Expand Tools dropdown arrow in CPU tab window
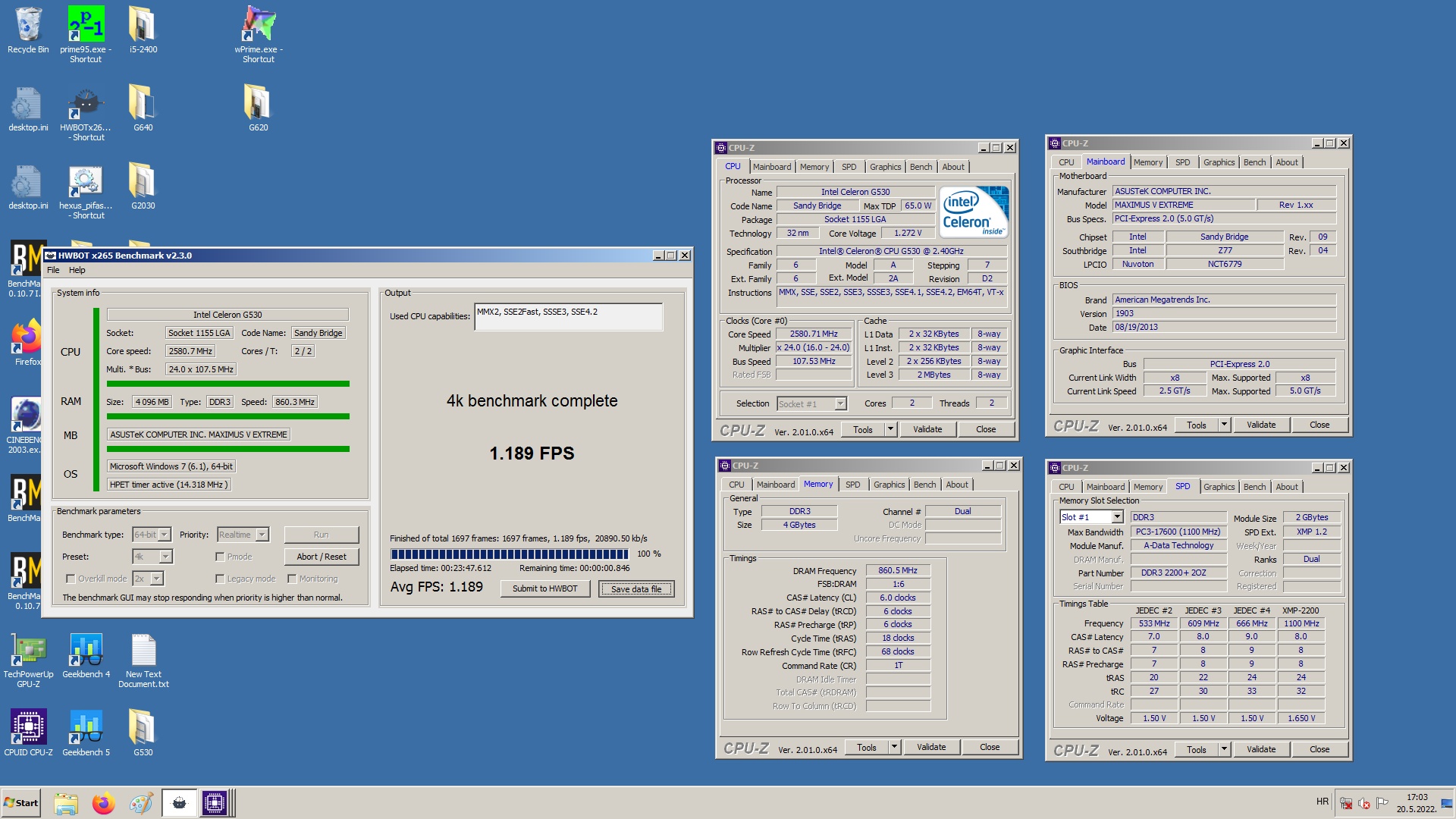The height and width of the screenshot is (819, 1456). pyautogui.click(x=890, y=429)
